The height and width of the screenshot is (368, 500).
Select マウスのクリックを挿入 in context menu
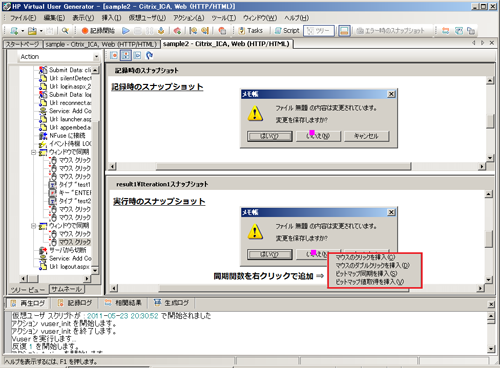(x=365, y=257)
